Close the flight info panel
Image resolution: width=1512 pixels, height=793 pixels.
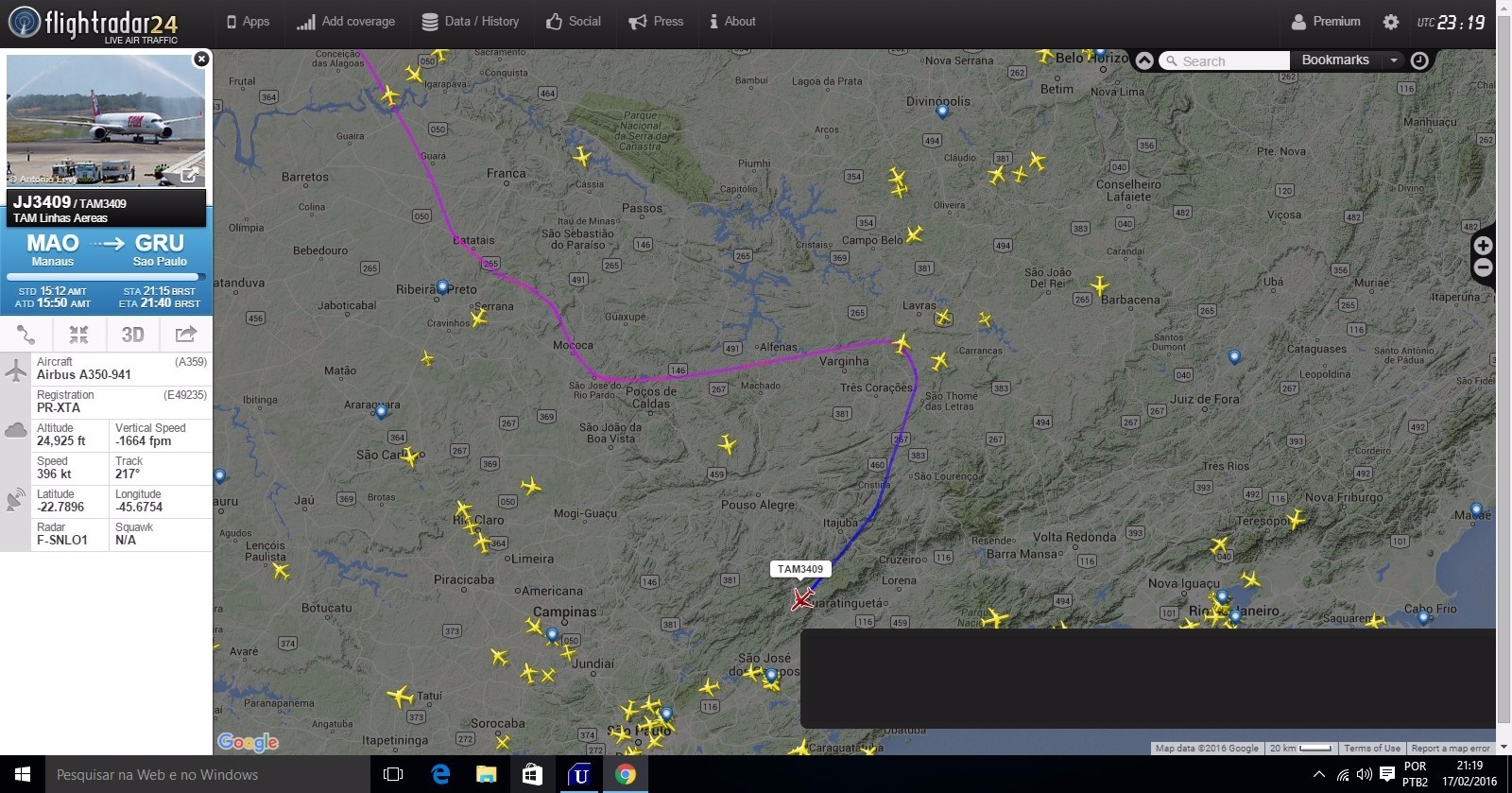[201, 59]
